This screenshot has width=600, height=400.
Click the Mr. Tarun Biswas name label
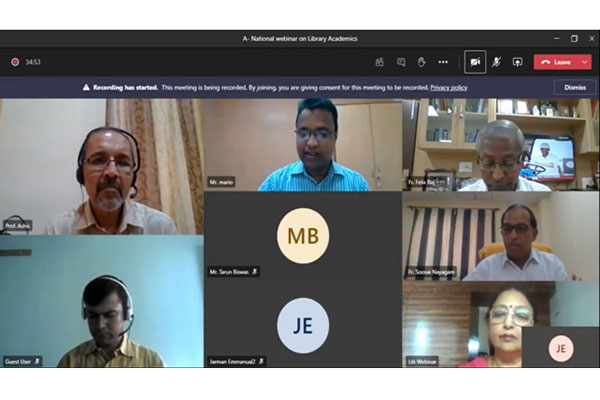(229, 272)
